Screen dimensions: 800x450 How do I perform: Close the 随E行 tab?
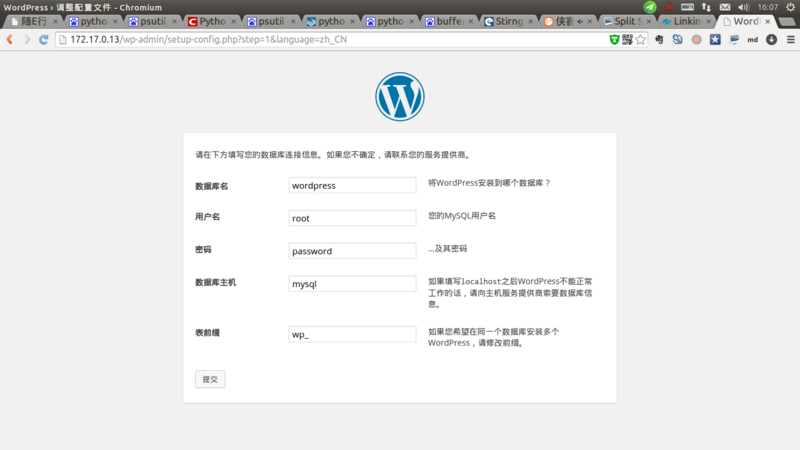pos(55,21)
